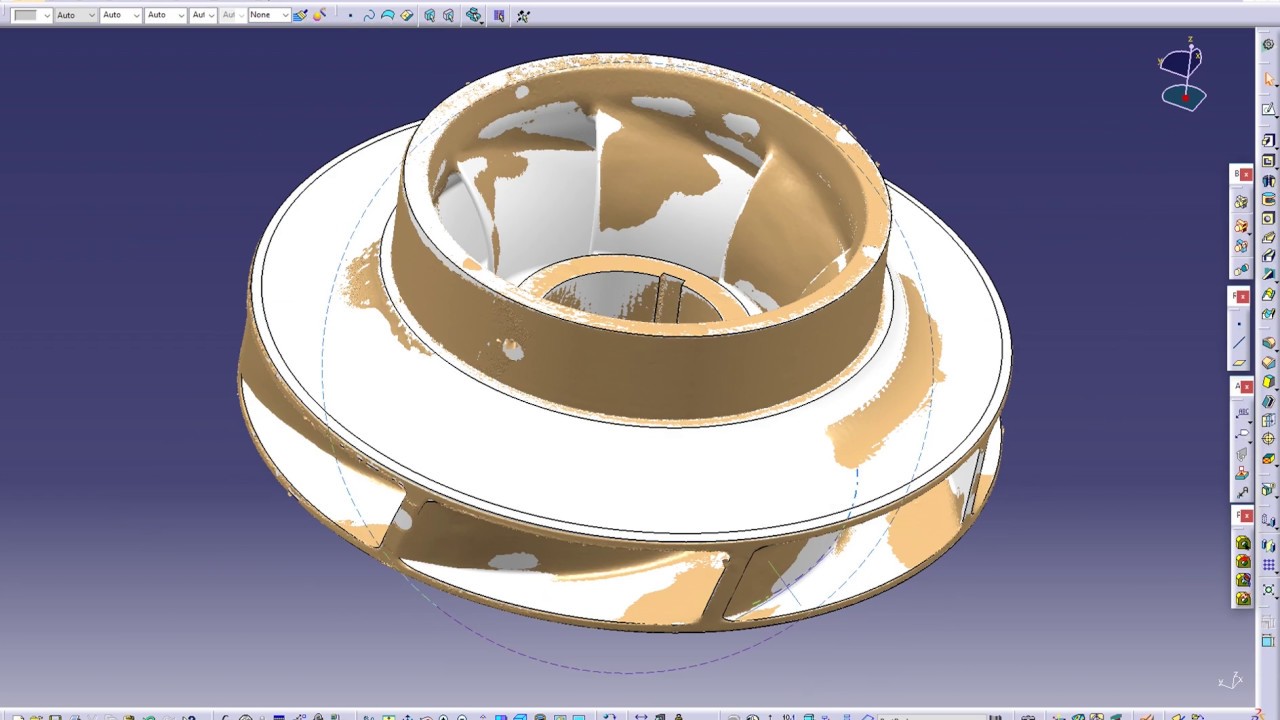1280x720 pixels.
Task: Click the 3D compass red base point
Action: tap(1185, 98)
